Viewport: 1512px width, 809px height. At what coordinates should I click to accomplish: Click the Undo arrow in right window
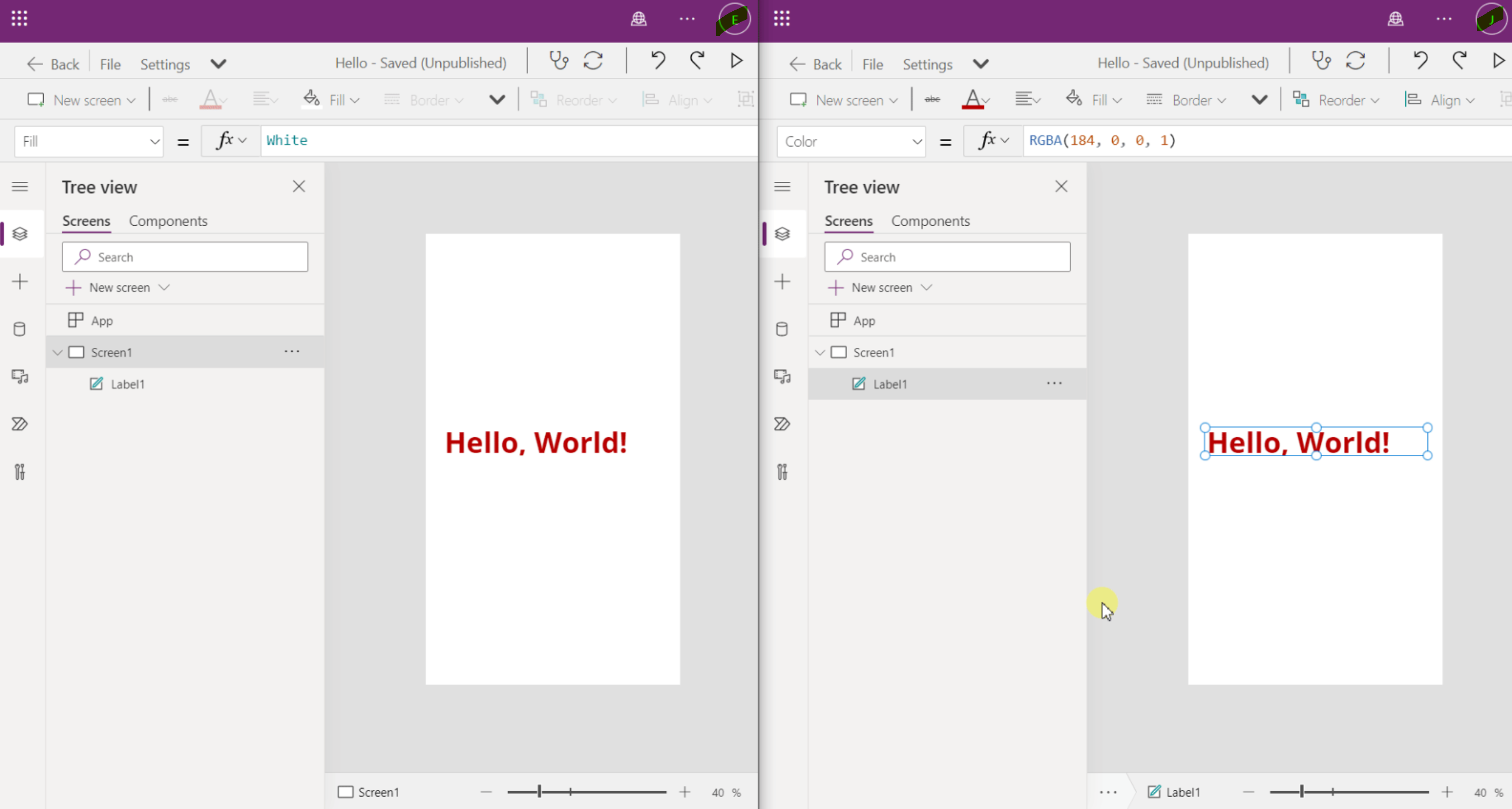pyautogui.click(x=1420, y=61)
